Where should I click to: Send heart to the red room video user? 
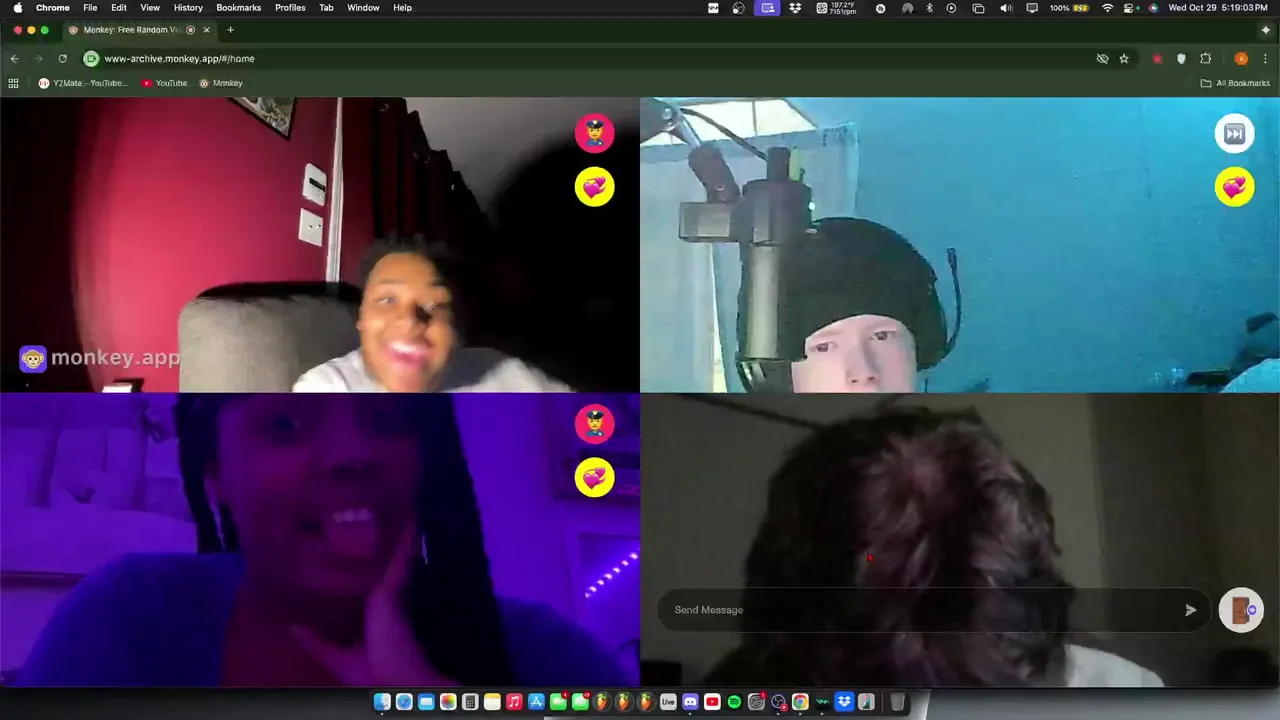tap(594, 187)
